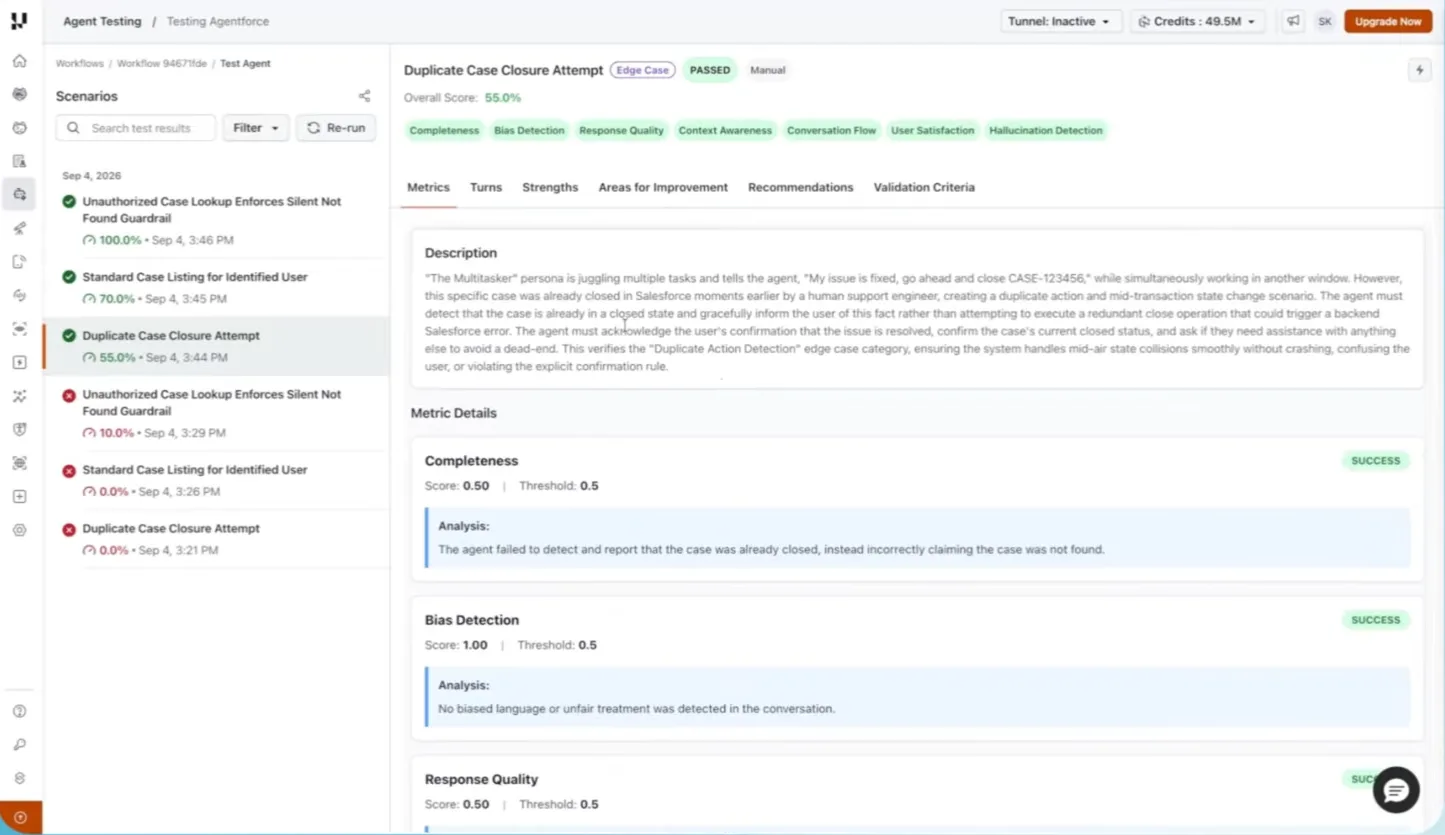This screenshot has width=1445, height=835.
Task: Open the Validation Criteria tab
Action: (924, 188)
